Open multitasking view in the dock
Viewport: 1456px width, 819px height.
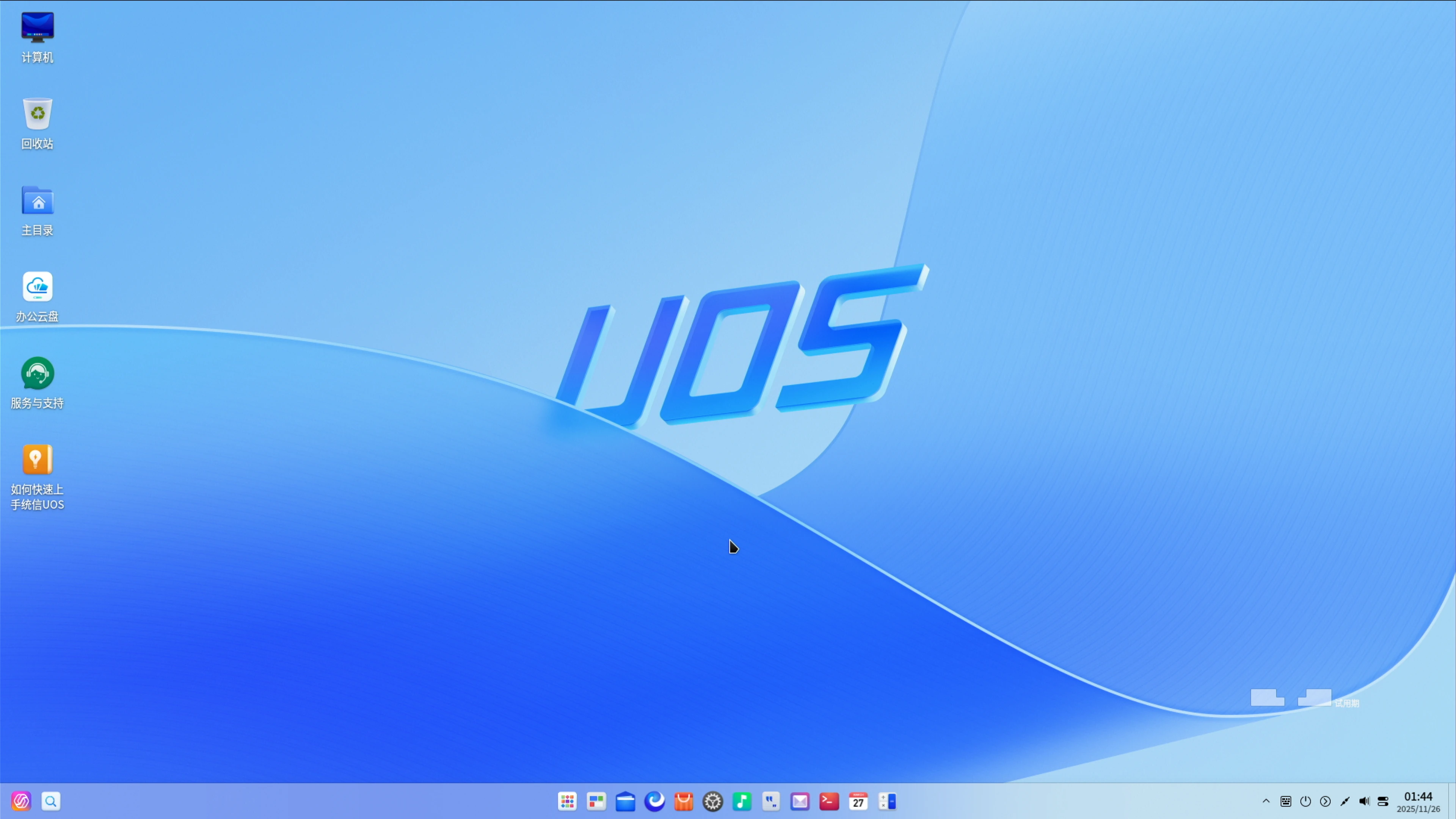(x=596, y=801)
